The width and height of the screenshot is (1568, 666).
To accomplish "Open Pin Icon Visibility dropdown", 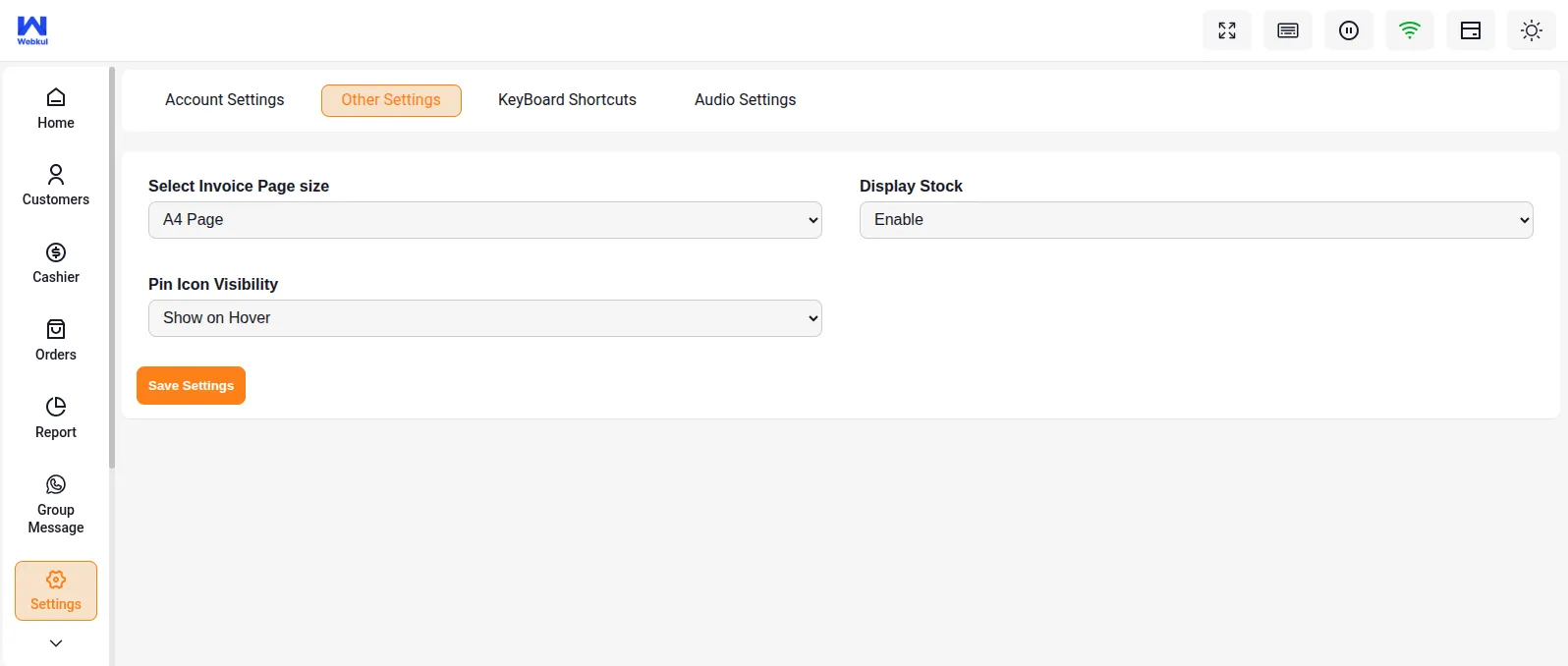I will click(x=485, y=318).
